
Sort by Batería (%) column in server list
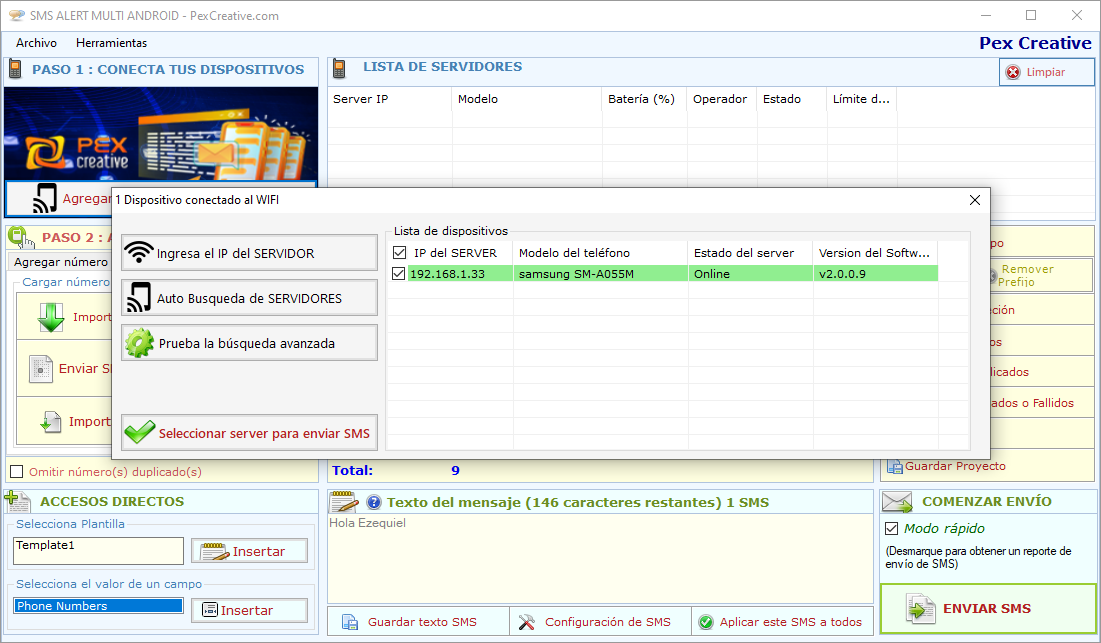click(644, 99)
